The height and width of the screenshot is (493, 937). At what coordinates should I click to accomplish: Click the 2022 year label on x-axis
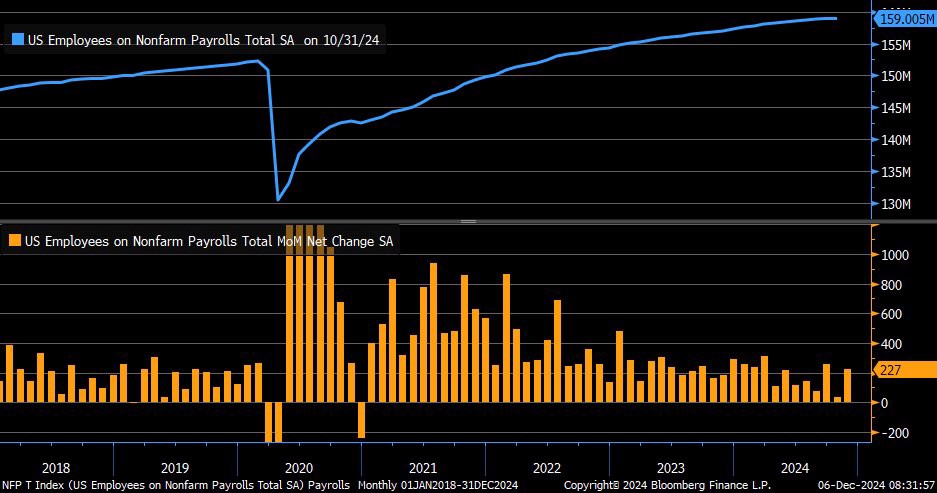547,468
